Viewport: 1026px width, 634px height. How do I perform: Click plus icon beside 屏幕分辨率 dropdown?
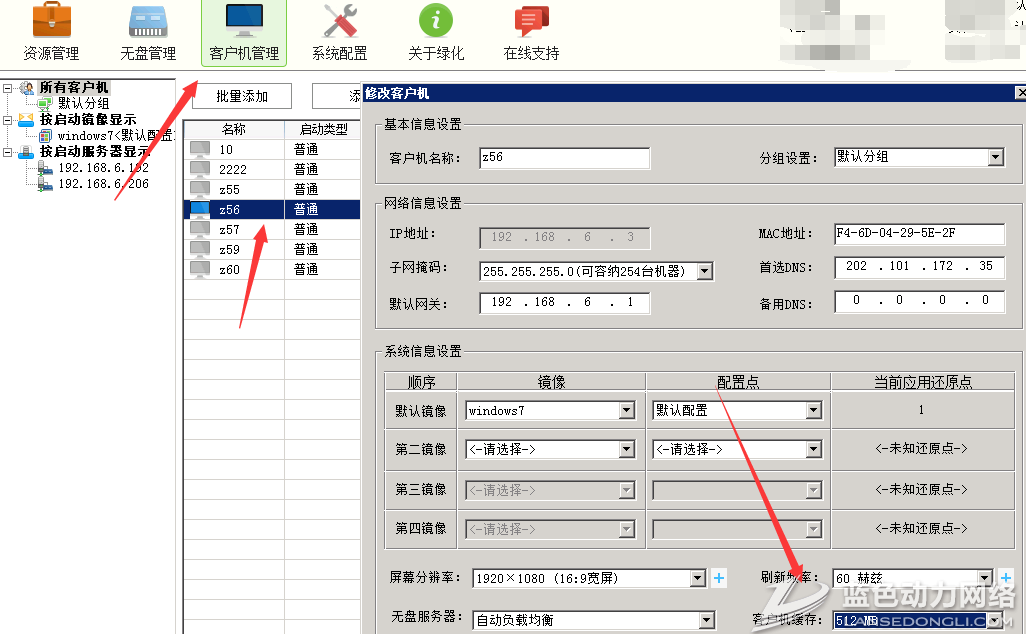[719, 578]
